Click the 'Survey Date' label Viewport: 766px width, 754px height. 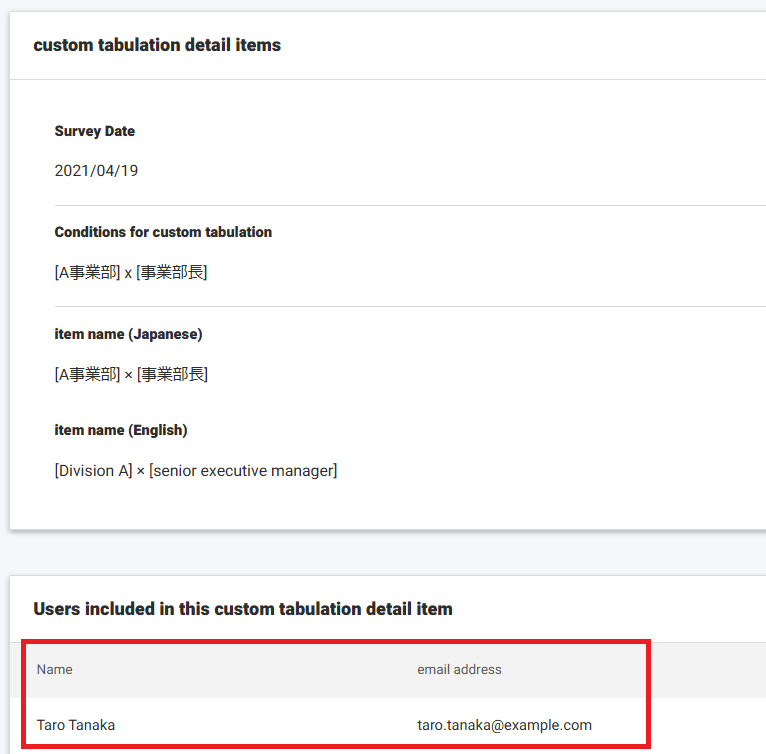point(94,131)
